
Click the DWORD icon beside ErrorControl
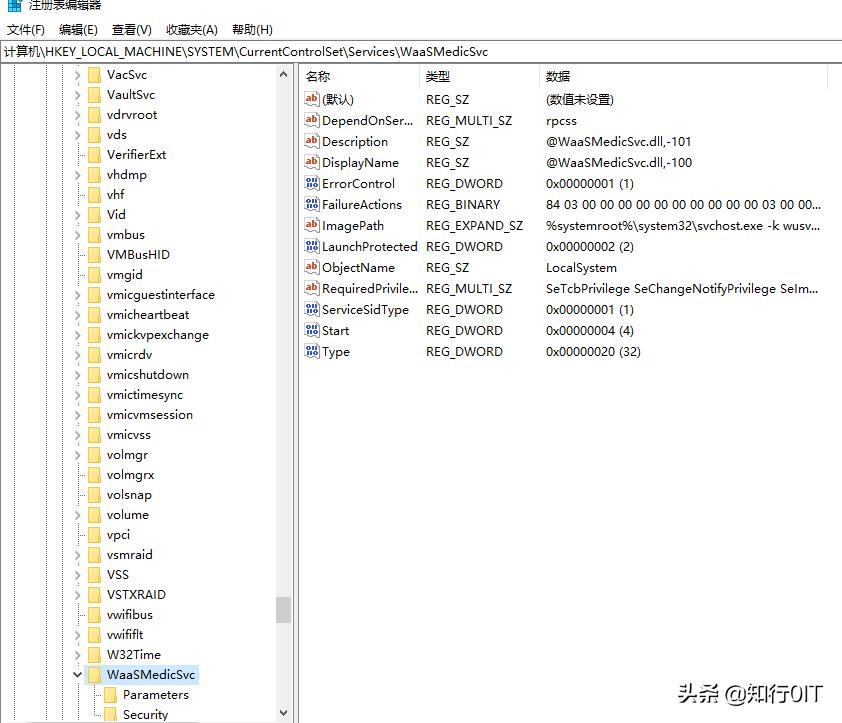pyautogui.click(x=311, y=183)
